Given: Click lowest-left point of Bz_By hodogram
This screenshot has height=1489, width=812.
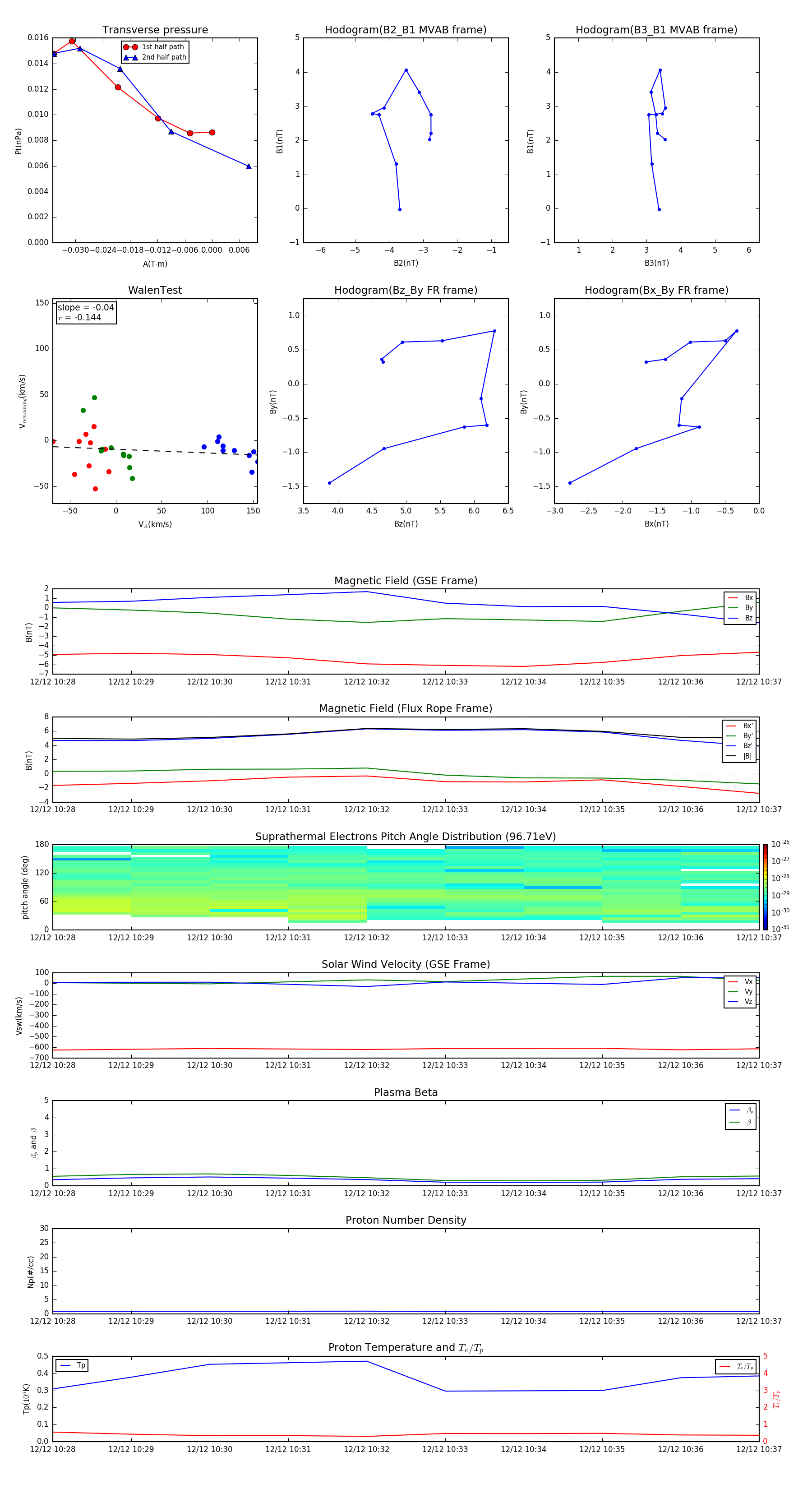Looking at the screenshot, I should pyautogui.click(x=329, y=483).
